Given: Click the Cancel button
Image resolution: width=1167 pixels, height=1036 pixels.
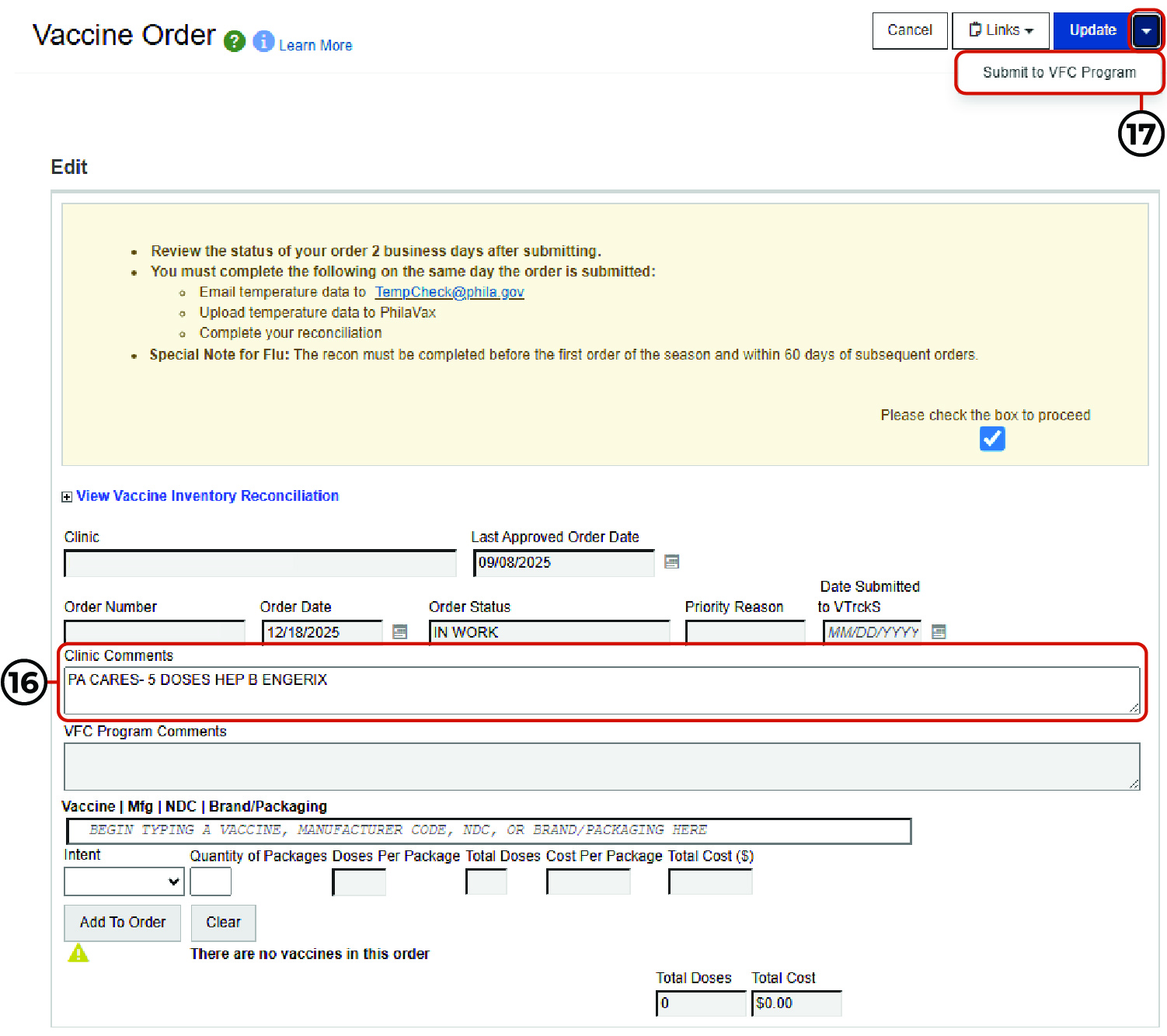Looking at the screenshot, I should 909,30.
